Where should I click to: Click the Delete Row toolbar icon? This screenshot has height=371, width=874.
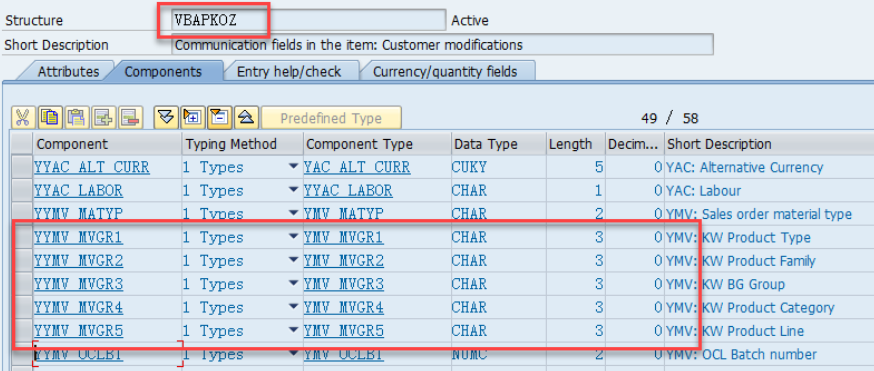pos(130,118)
